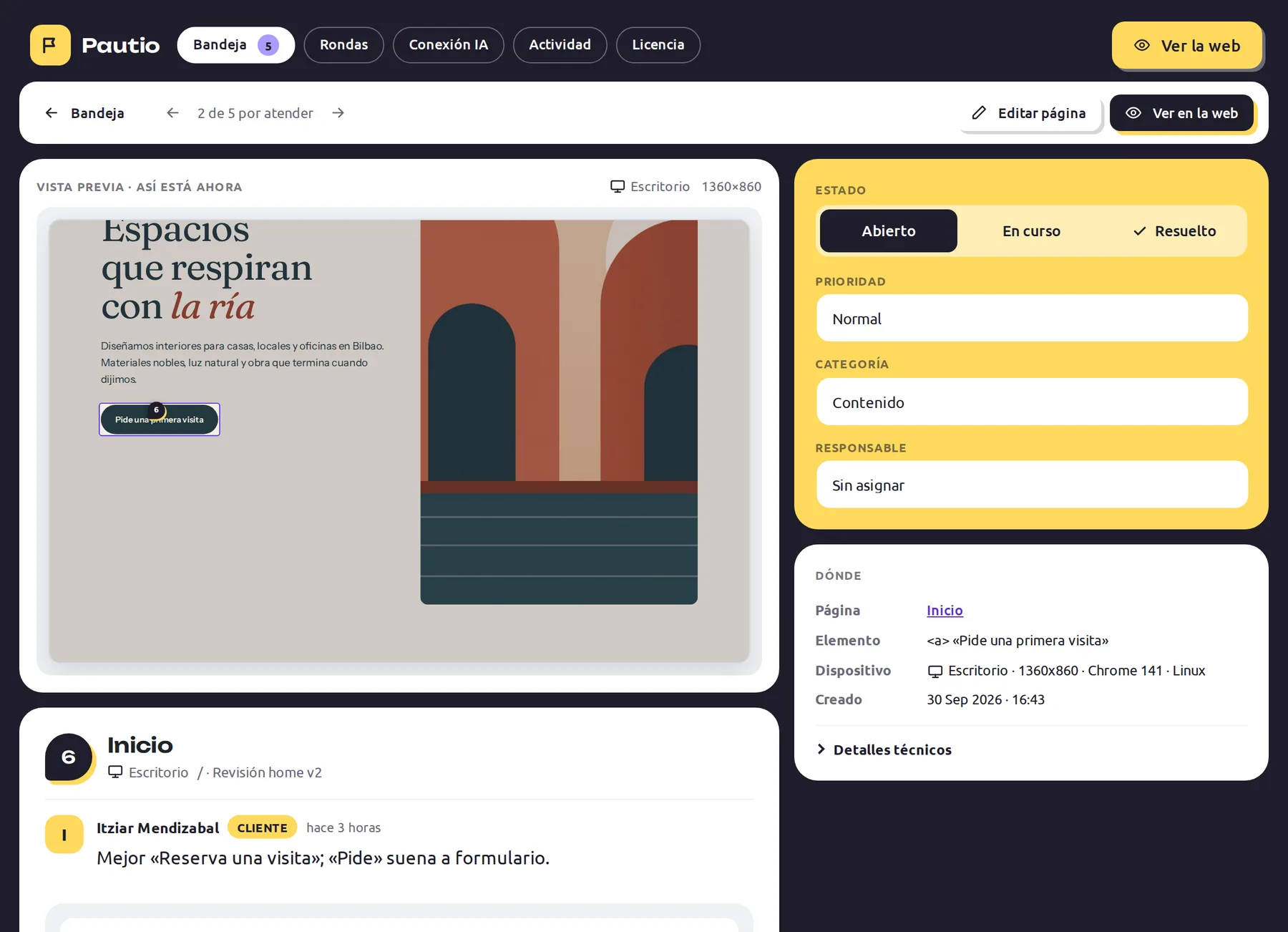Open the Inicio page link

pyautogui.click(x=945, y=611)
